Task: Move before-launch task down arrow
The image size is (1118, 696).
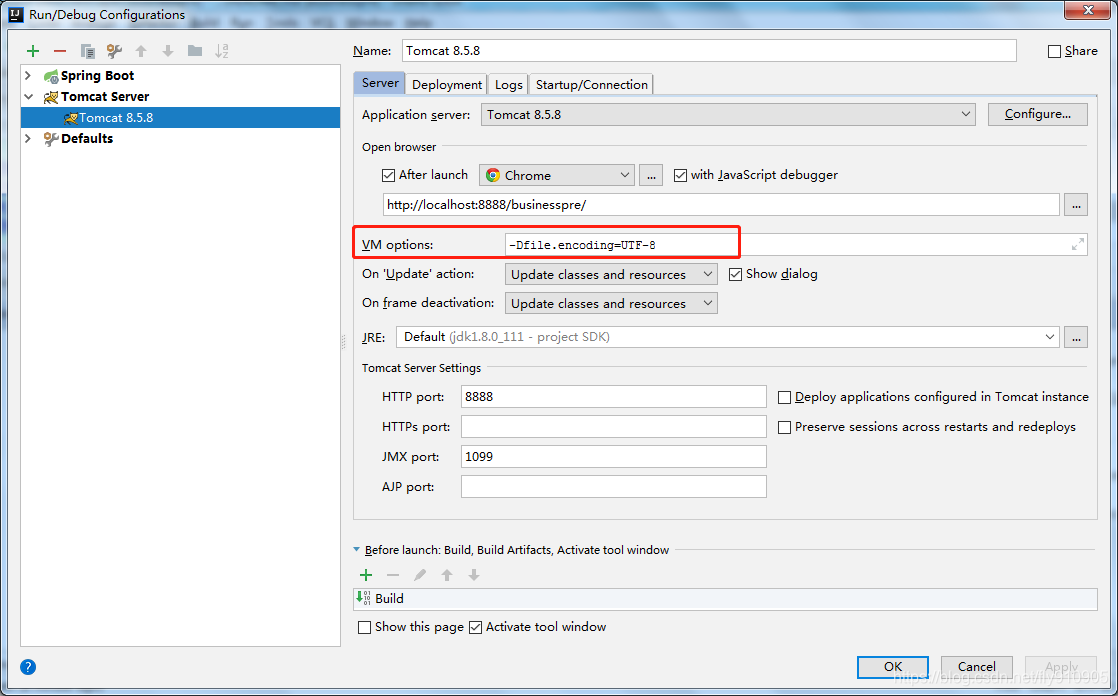Action: click(473, 575)
